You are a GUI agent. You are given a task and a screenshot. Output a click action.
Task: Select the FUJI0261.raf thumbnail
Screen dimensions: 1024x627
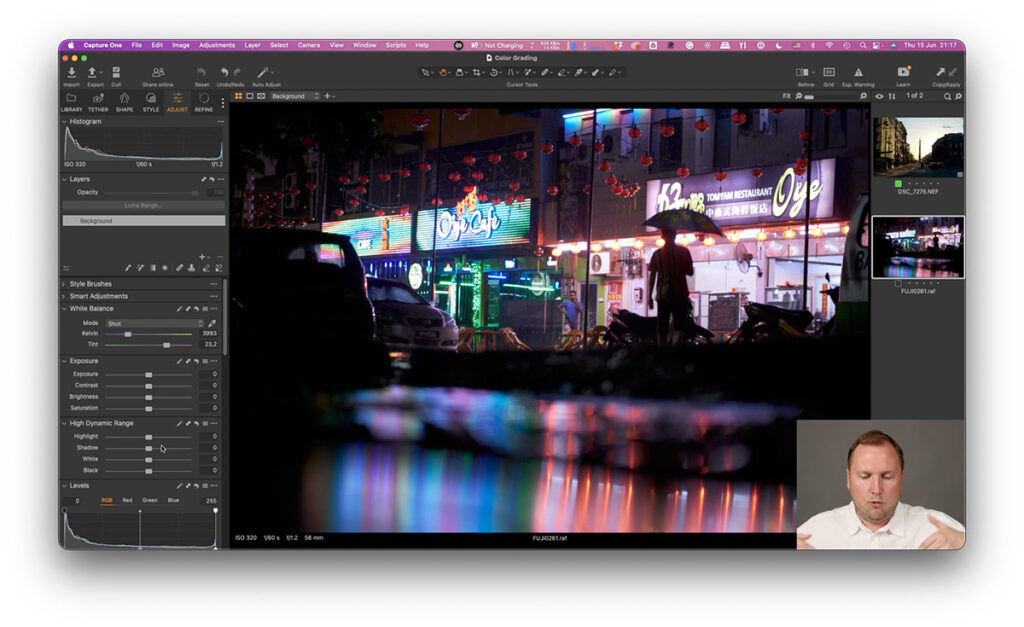[918, 248]
